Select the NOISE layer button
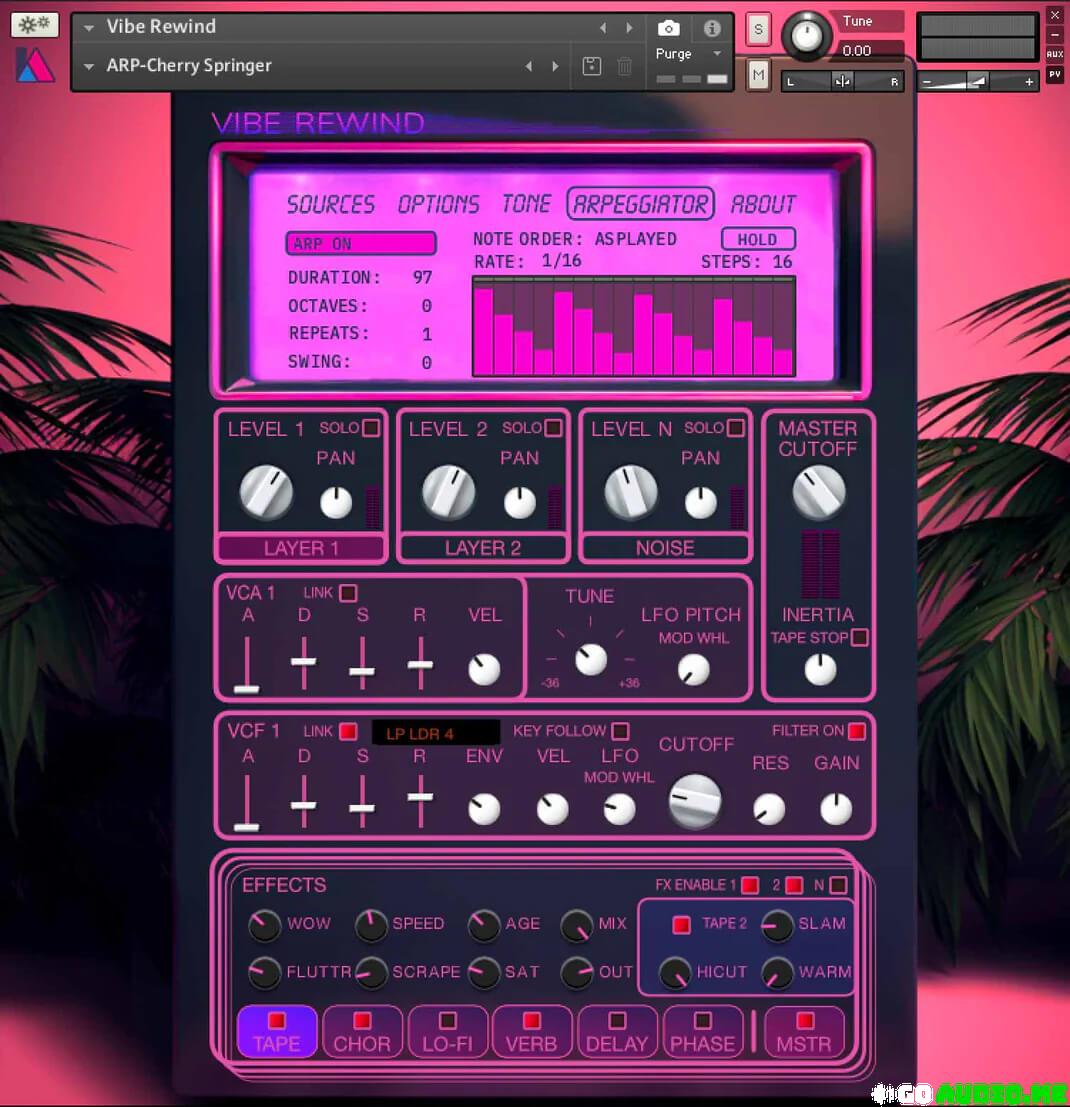1070x1107 pixels. click(x=666, y=548)
